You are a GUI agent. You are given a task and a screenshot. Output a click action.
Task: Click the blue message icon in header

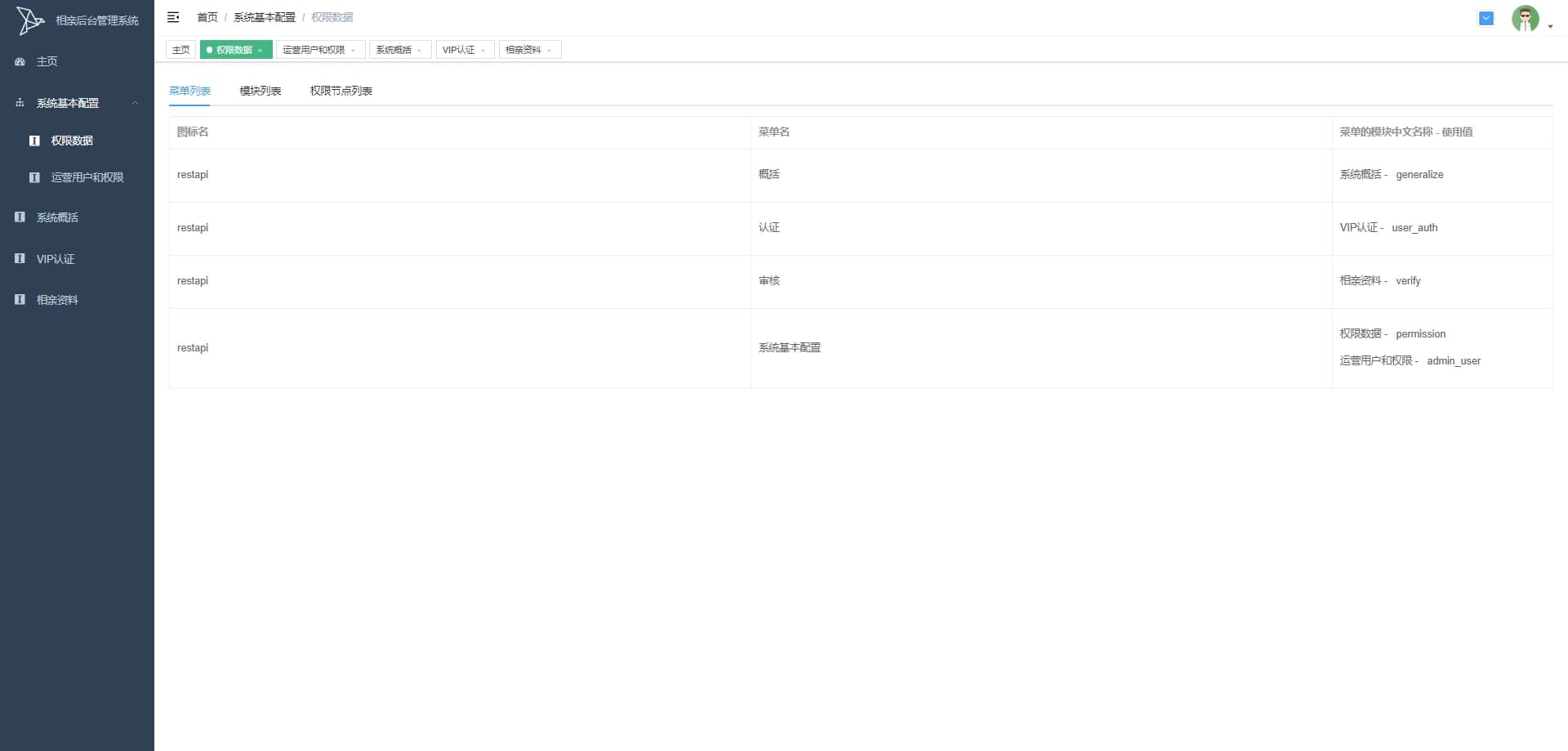pyautogui.click(x=1486, y=18)
